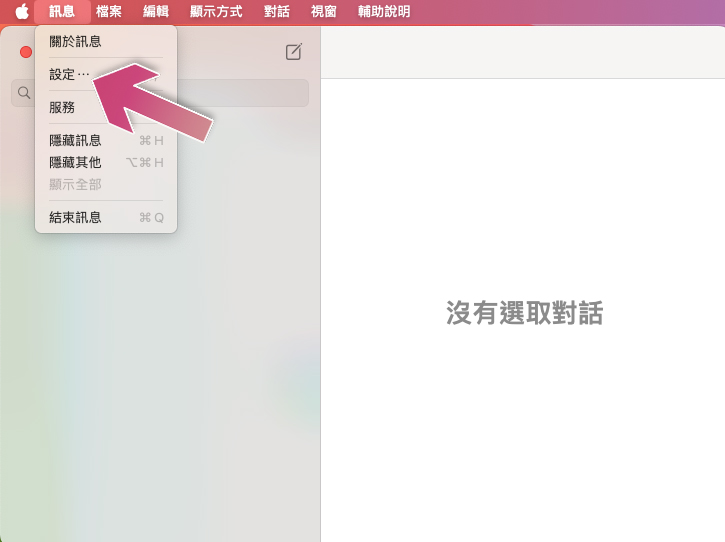Open the 視窗 menu
This screenshot has width=725, height=542.
pyautogui.click(x=324, y=12)
